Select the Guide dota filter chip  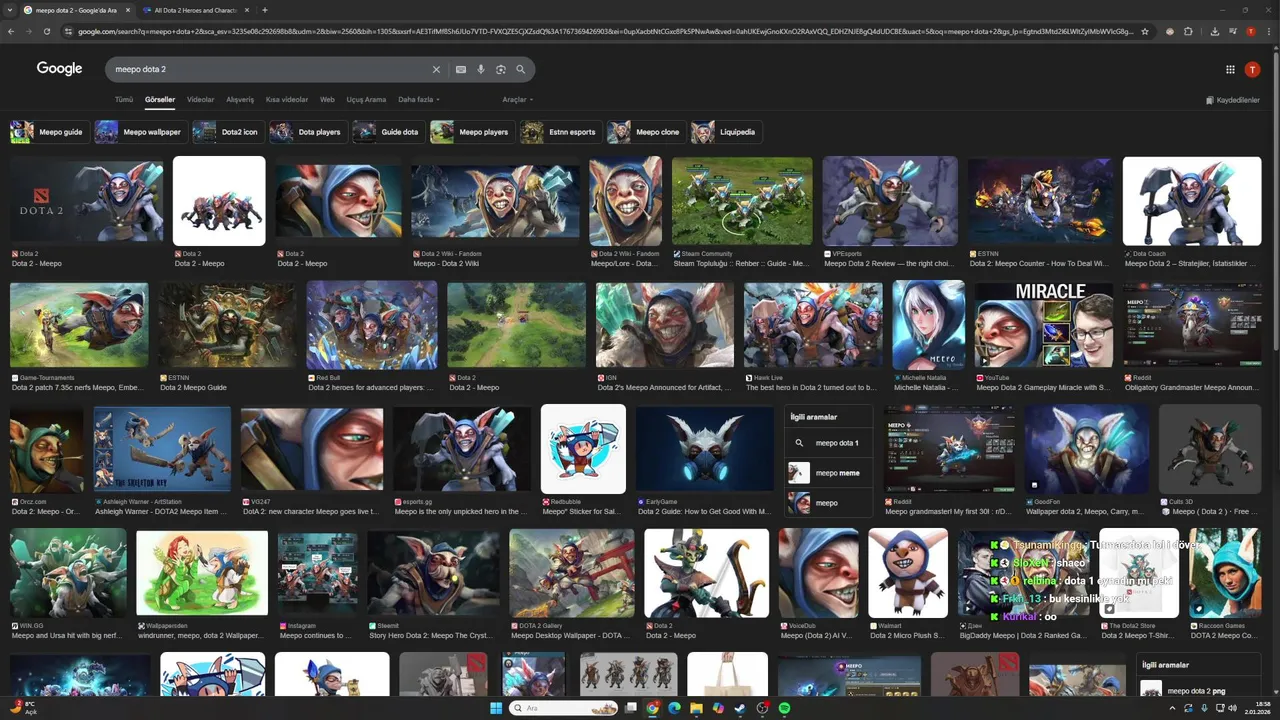tap(389, 132)
